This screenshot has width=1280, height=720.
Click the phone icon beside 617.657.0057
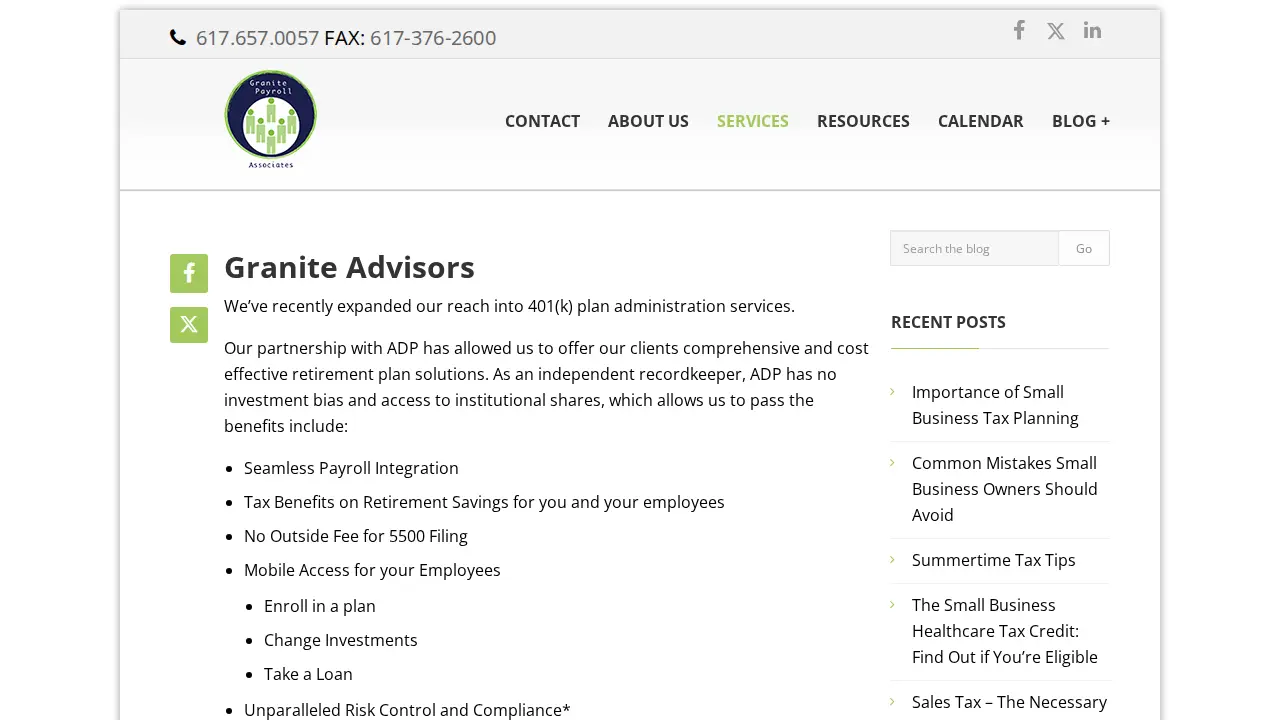tap(178, 38)
